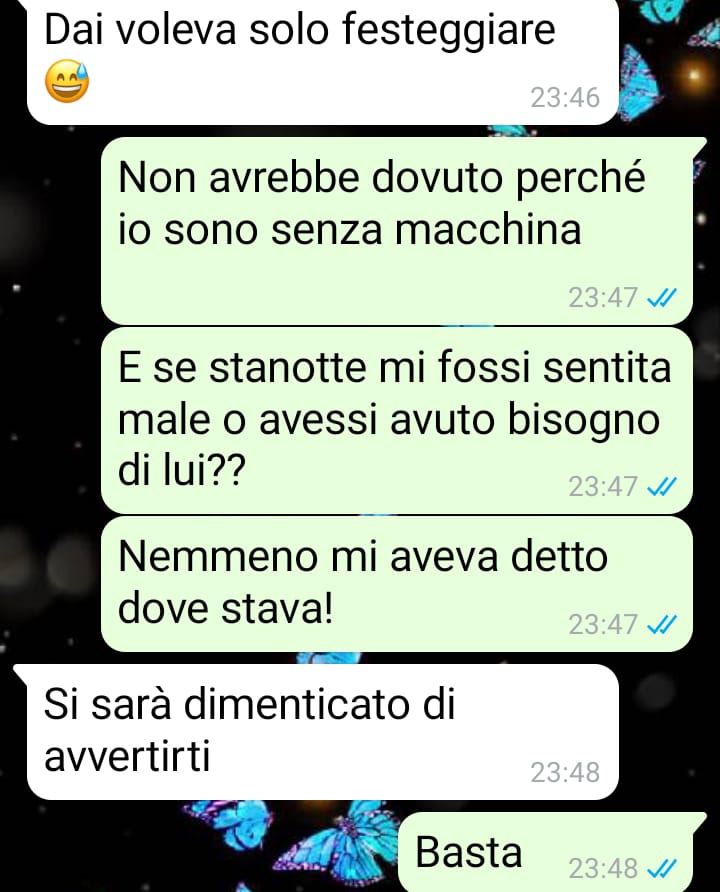This screenshot has height=892, width=720.
Task: Tap blue check marks beside 'Basta'
Action: (663, 868)
